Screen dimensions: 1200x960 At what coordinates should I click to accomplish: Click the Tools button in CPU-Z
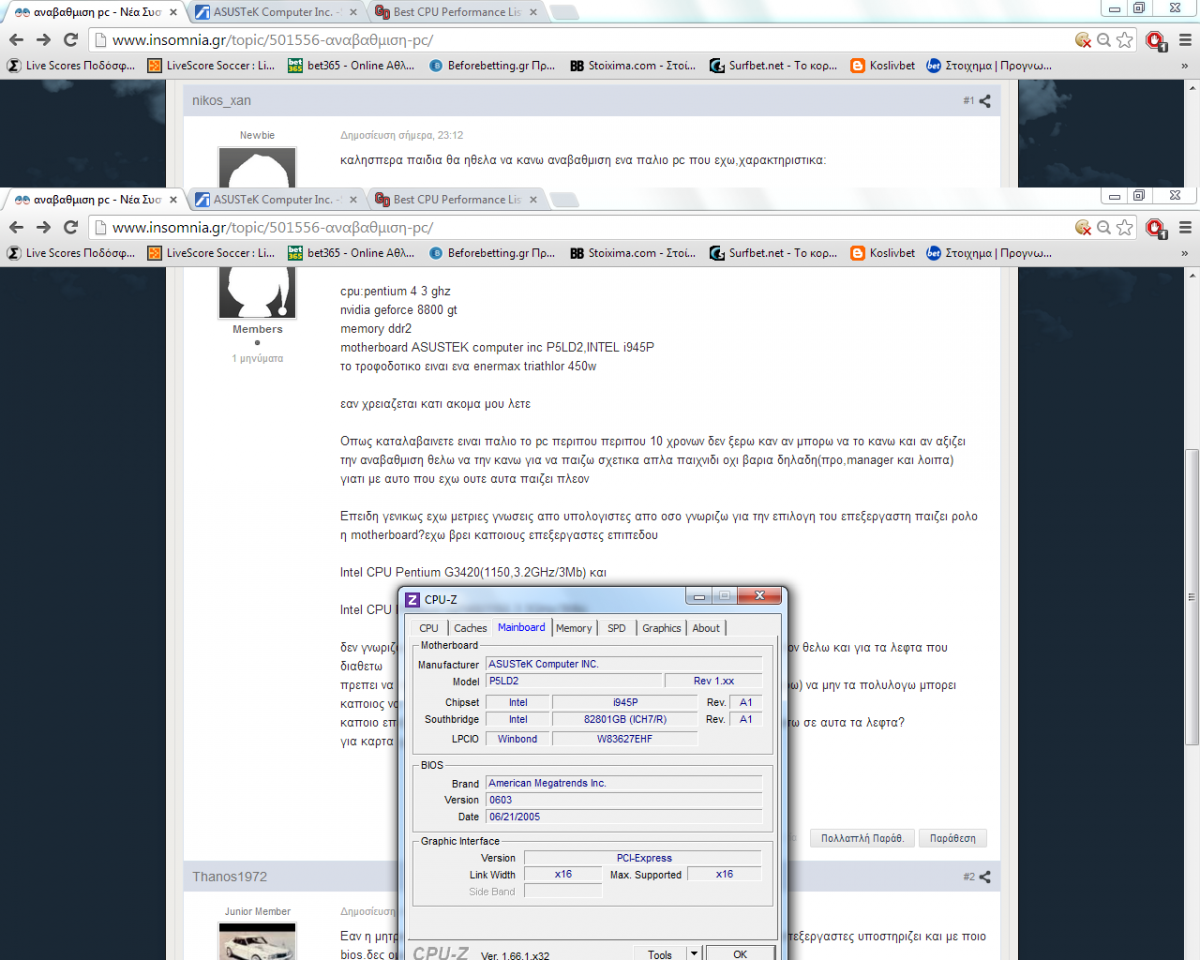[660, 954]
